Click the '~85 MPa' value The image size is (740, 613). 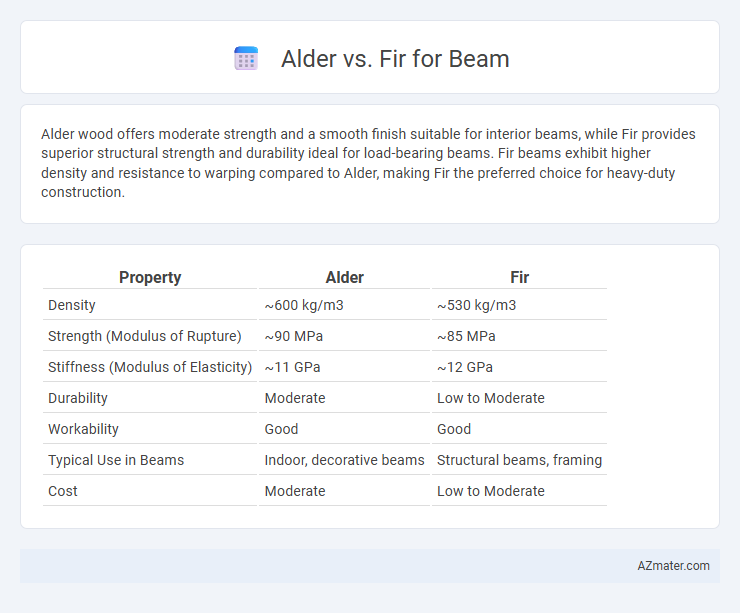pos(466,336)
